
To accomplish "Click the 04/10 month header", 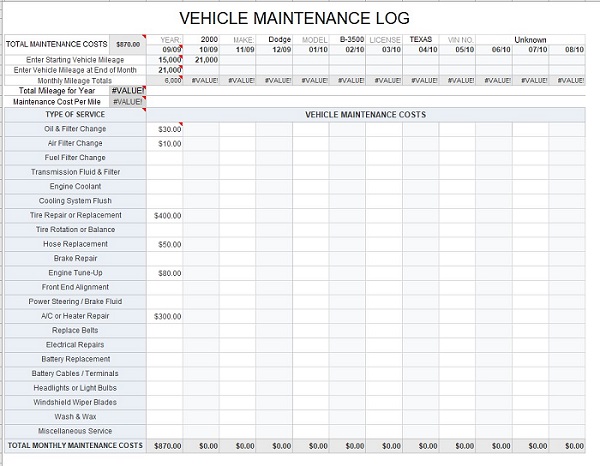I will (x=421, y=49).
